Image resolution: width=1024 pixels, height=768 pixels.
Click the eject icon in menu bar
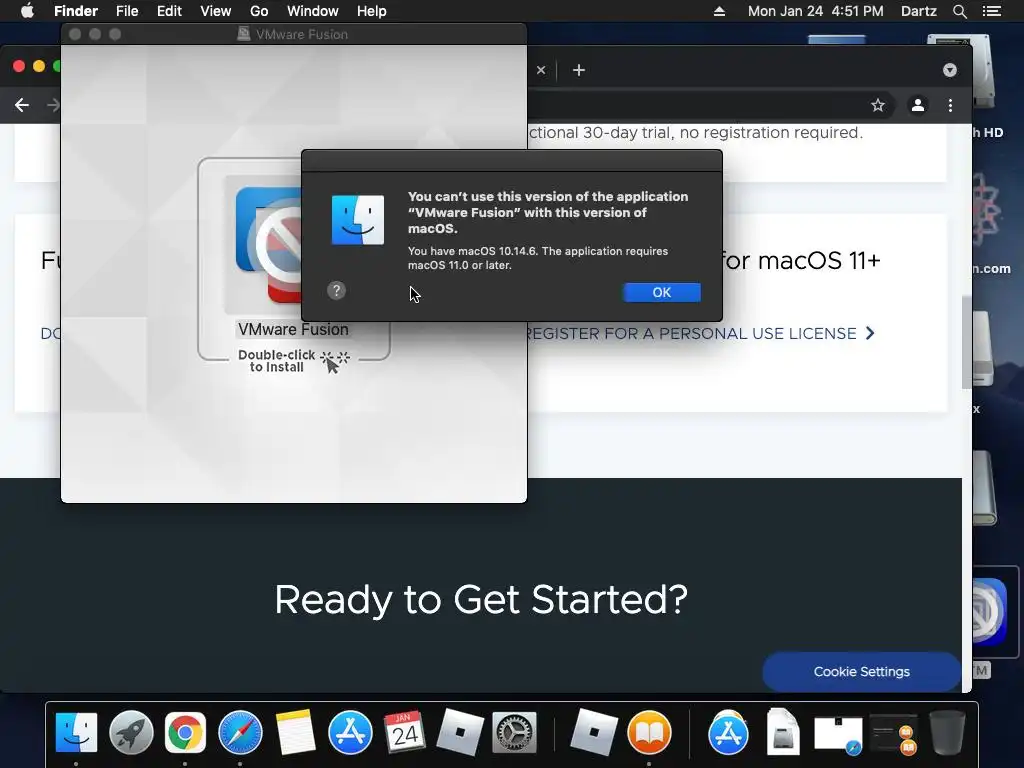coord(719,11)
